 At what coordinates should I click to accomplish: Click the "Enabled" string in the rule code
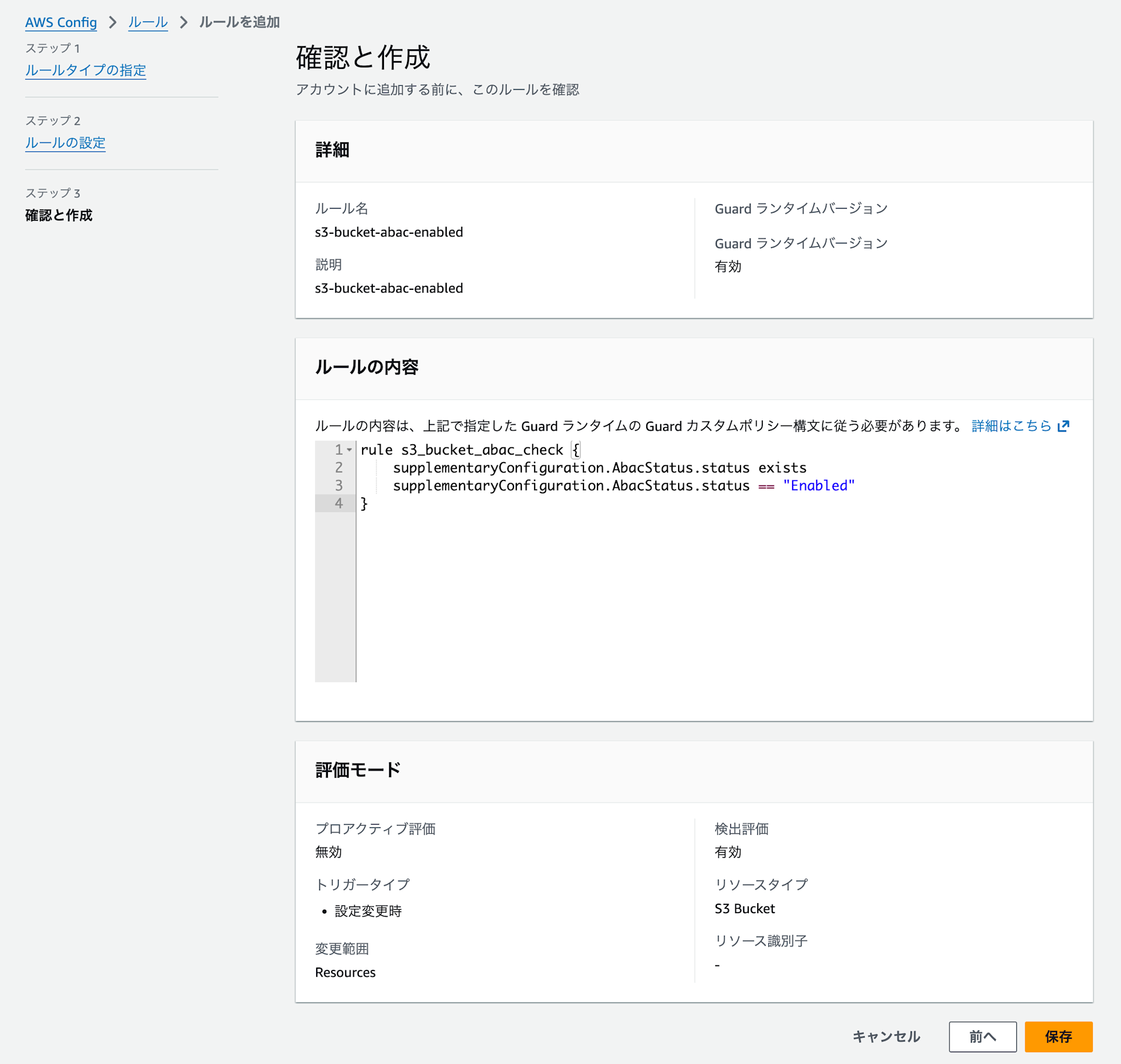pyautogui.click(x=818, y=485)
